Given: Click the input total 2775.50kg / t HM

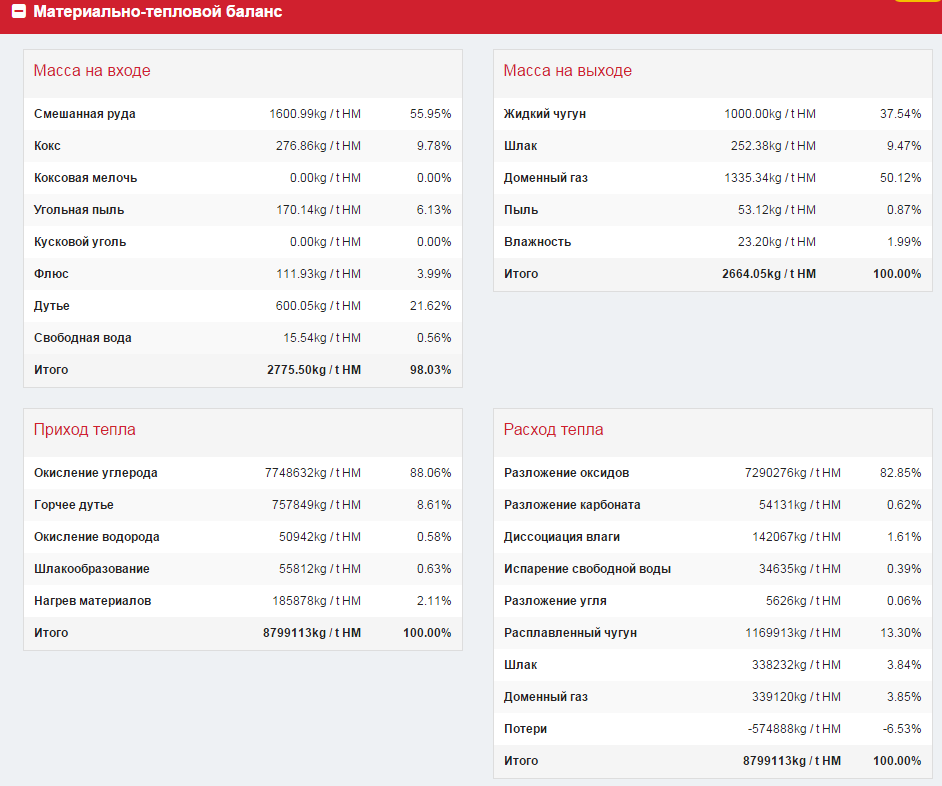Looking at the screenshot, I should 314,370.
